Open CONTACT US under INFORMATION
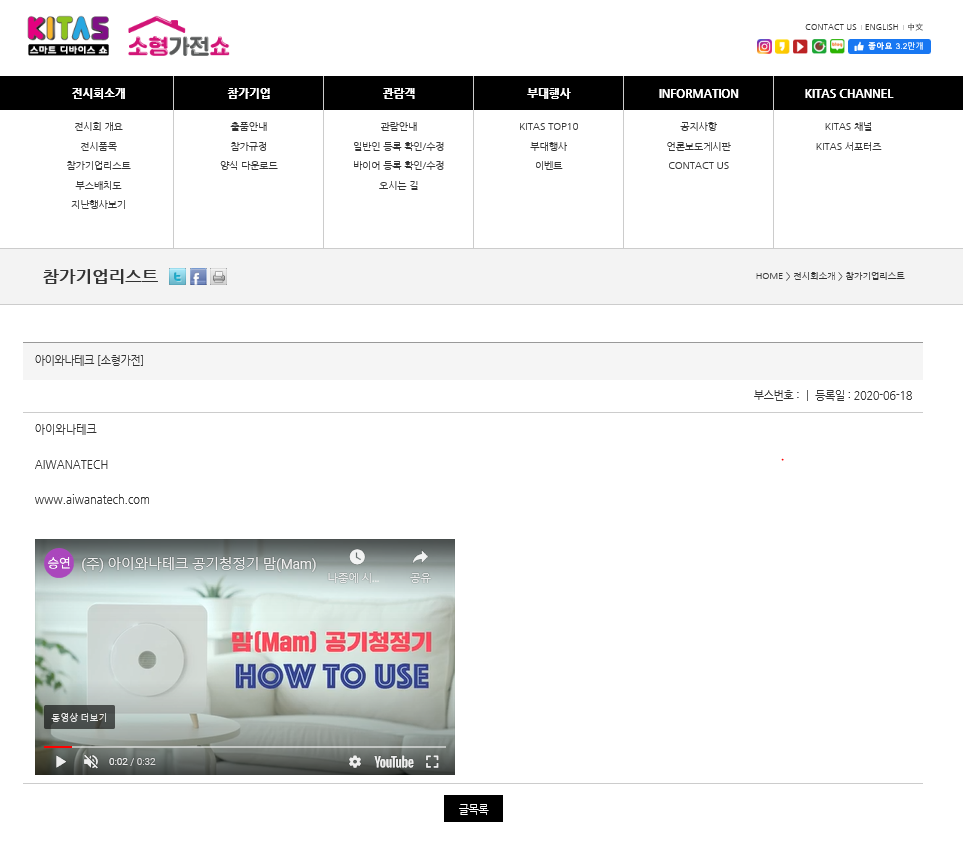The image size is (963, 845). [698, 166]
